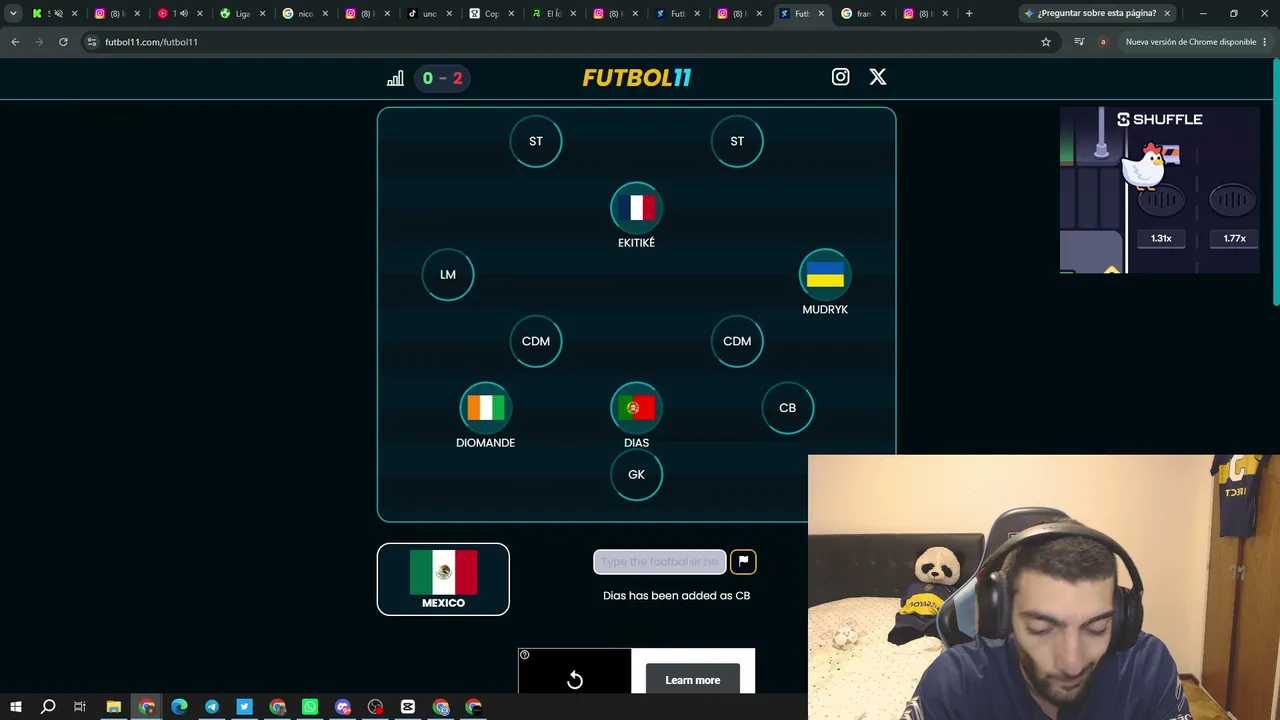
Task: Switch to the Google 'nico' tab
Action: [306, 14]
